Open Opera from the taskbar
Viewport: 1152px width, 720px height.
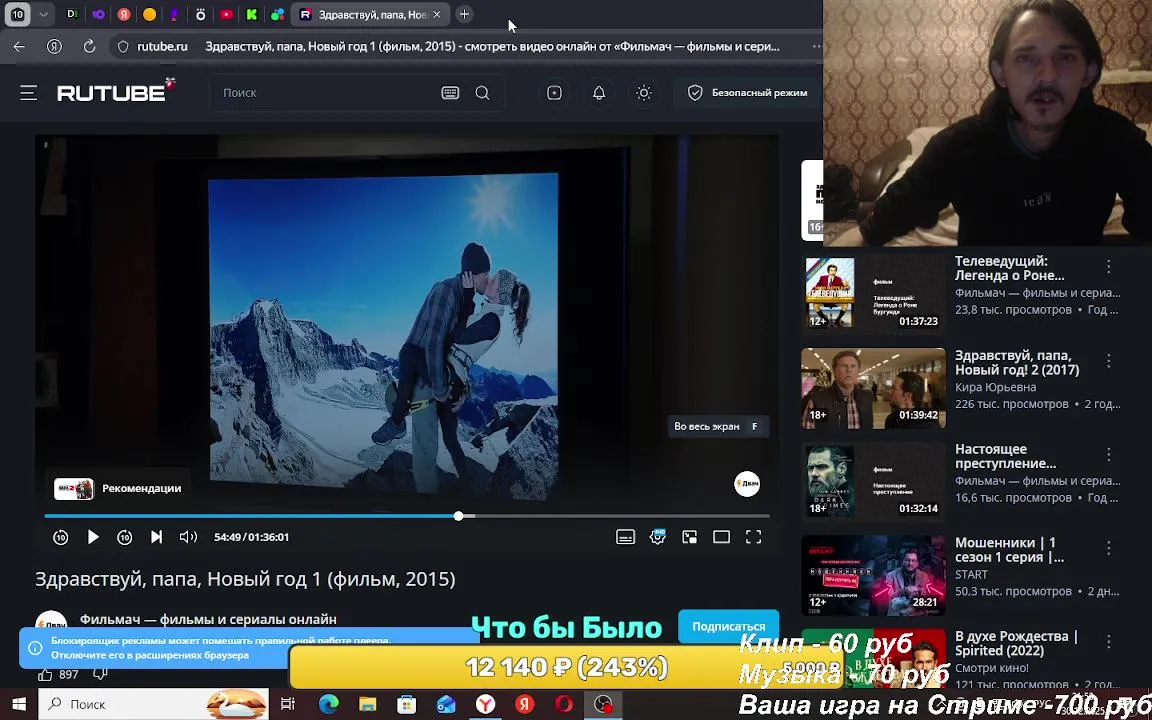pyautogui.click(x=564, y=705)
